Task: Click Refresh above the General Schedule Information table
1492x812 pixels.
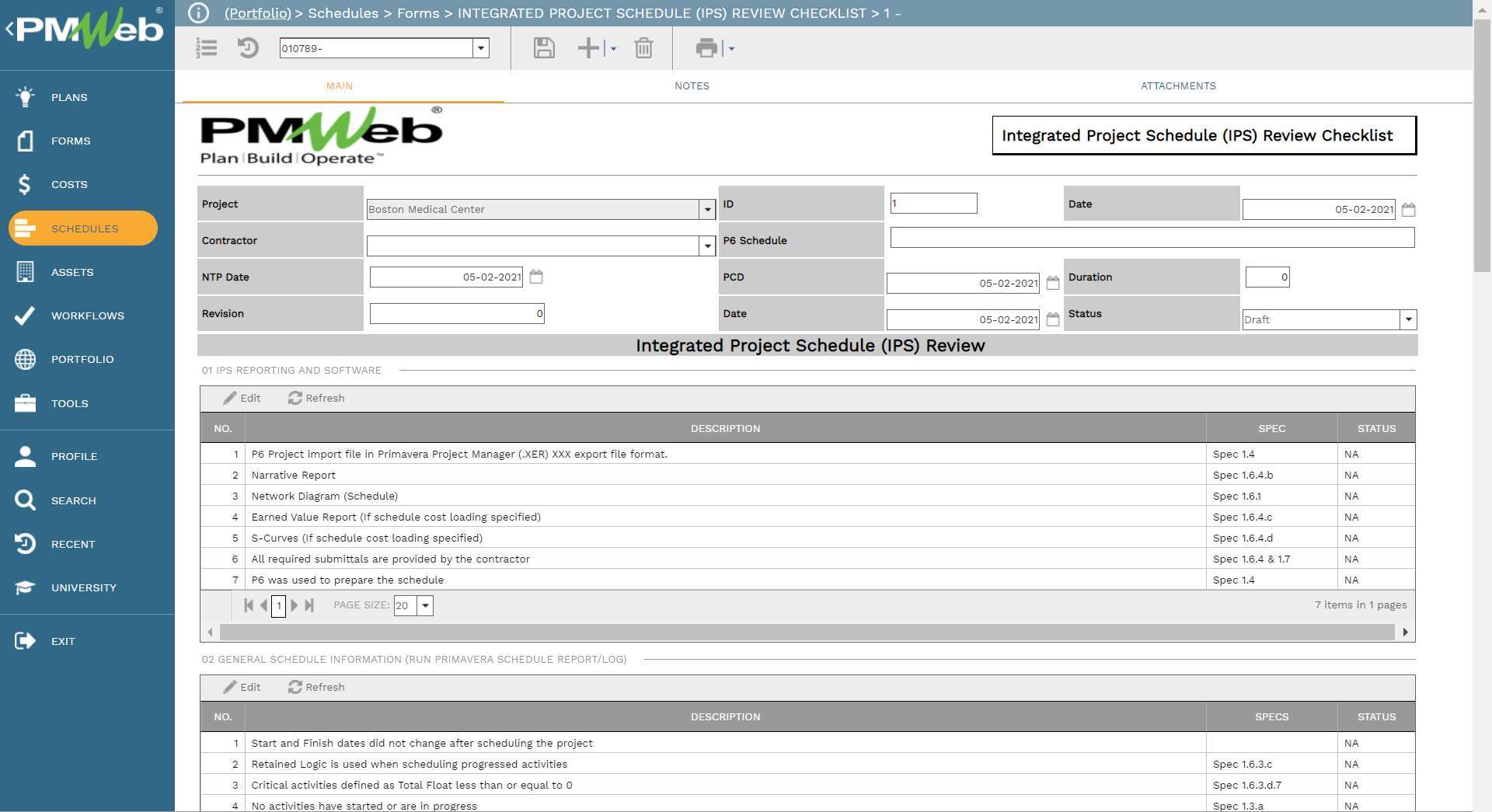Action: tap(316, 687)
